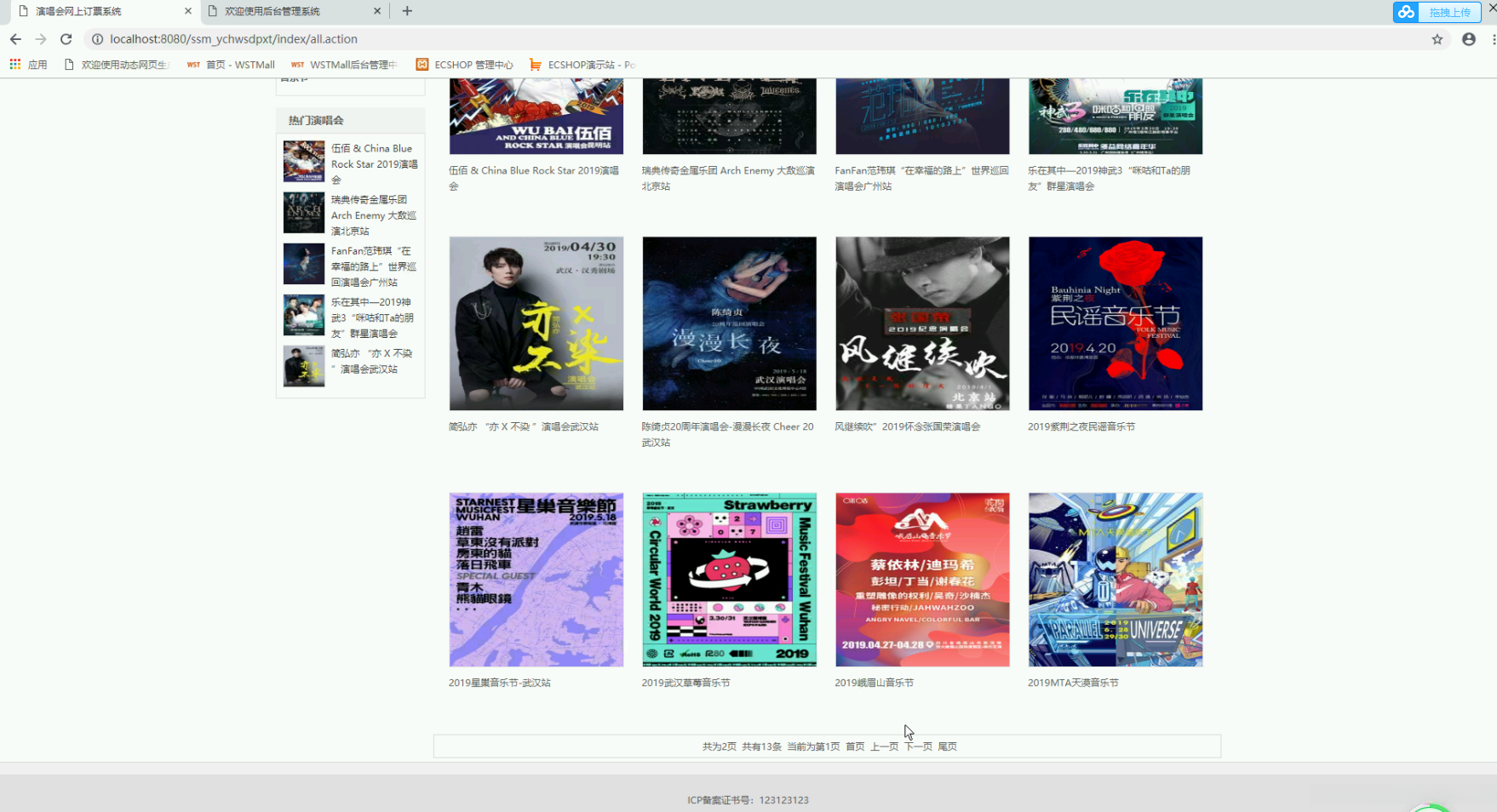Open title 2019星巢音乐节-武汉站
Screen dimensions: 1497x812
[500, 683]
